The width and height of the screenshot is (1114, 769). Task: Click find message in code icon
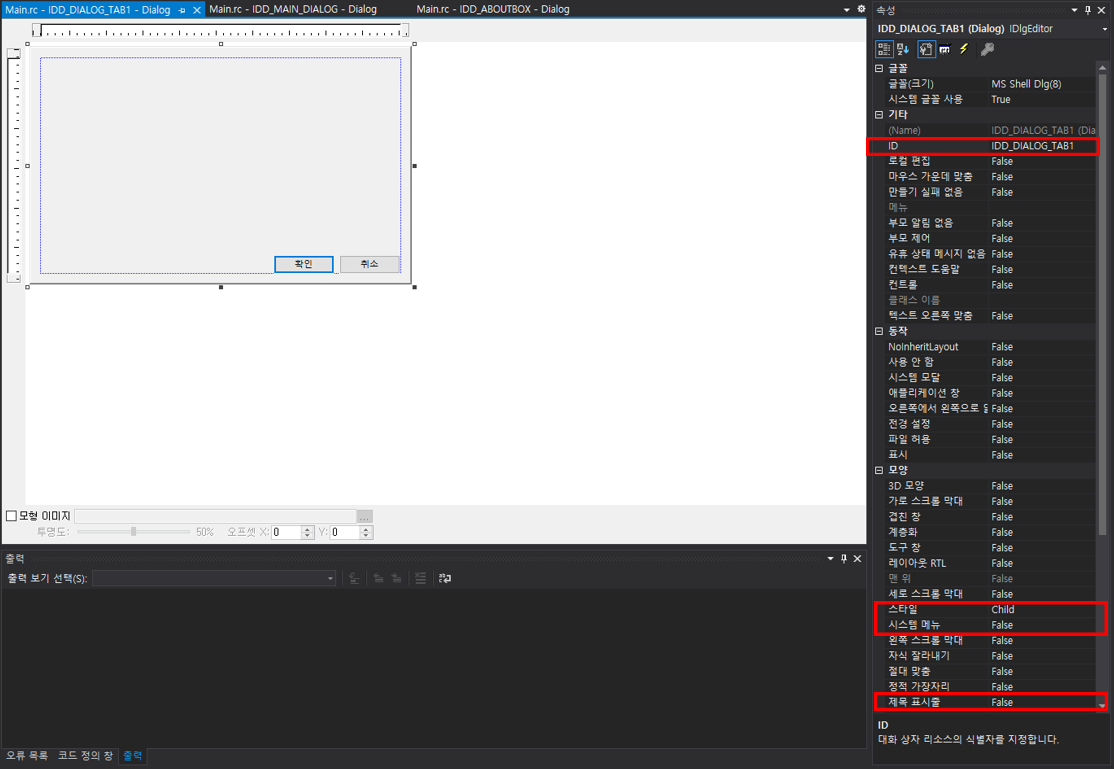354,579
